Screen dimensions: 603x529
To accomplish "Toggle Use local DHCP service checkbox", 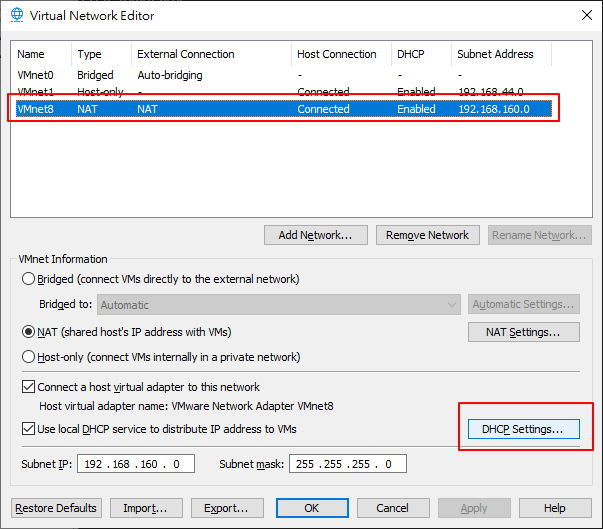I will tap(28, 429).
